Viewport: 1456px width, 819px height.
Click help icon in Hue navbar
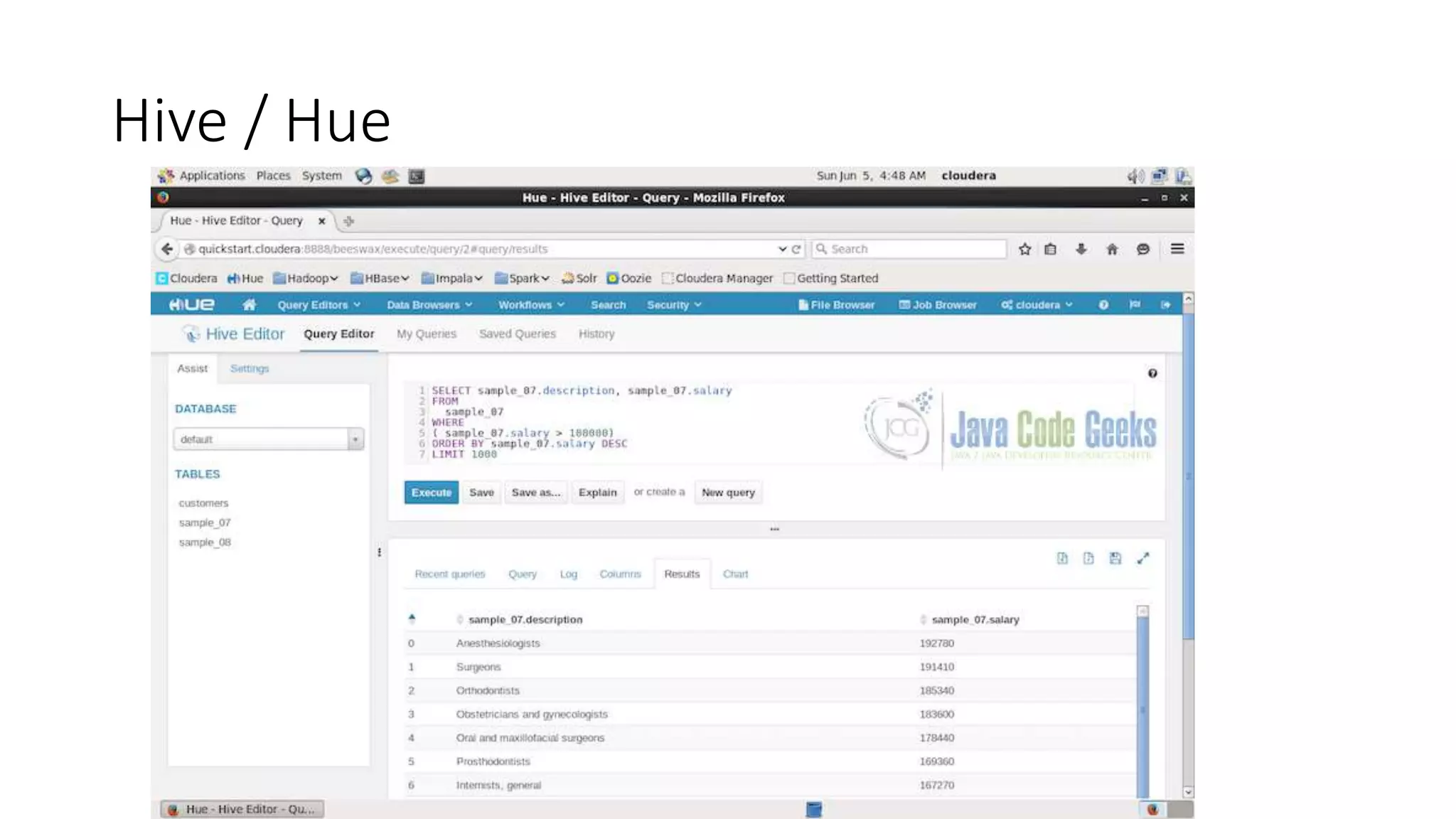pos(1103,304)
